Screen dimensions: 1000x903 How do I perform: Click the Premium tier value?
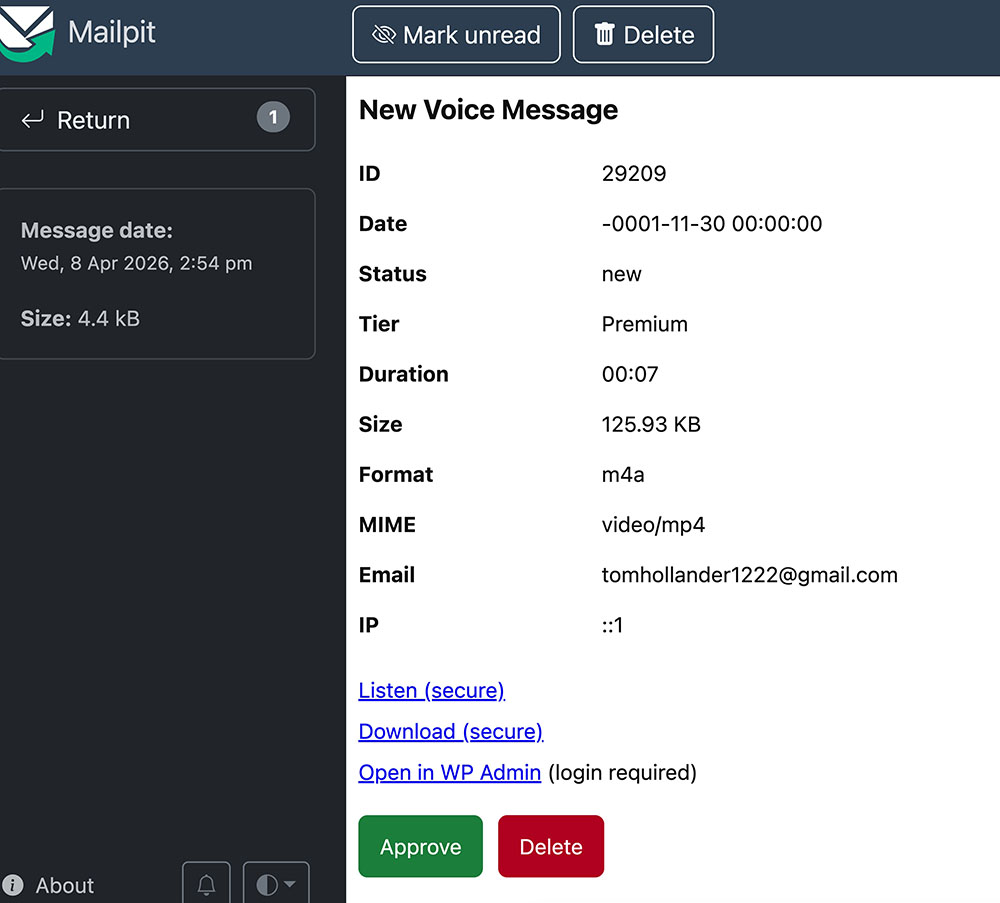644,324
